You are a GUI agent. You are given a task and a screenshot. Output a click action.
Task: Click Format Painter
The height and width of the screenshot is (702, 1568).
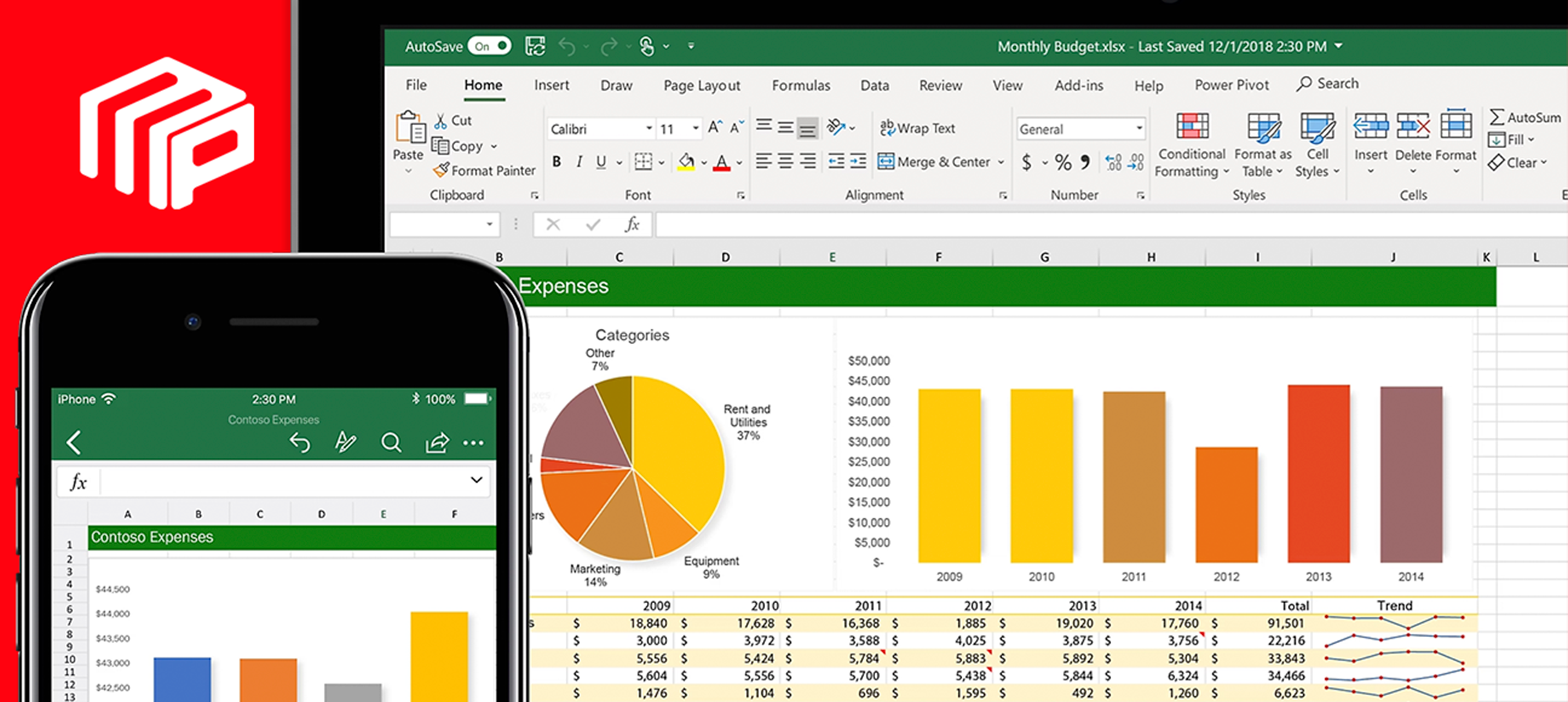point(484,171)
